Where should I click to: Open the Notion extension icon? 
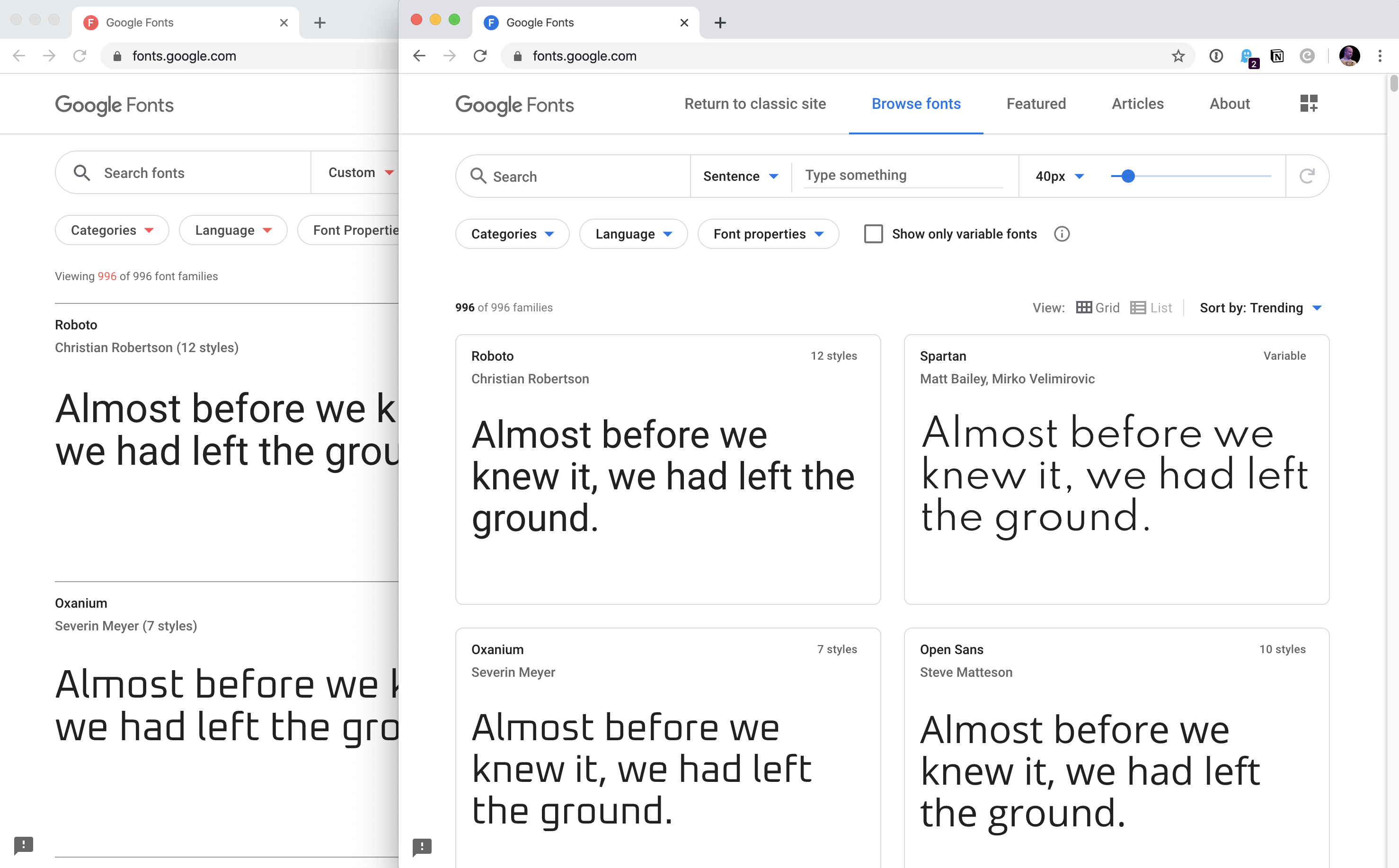[x=1277, y=56]
